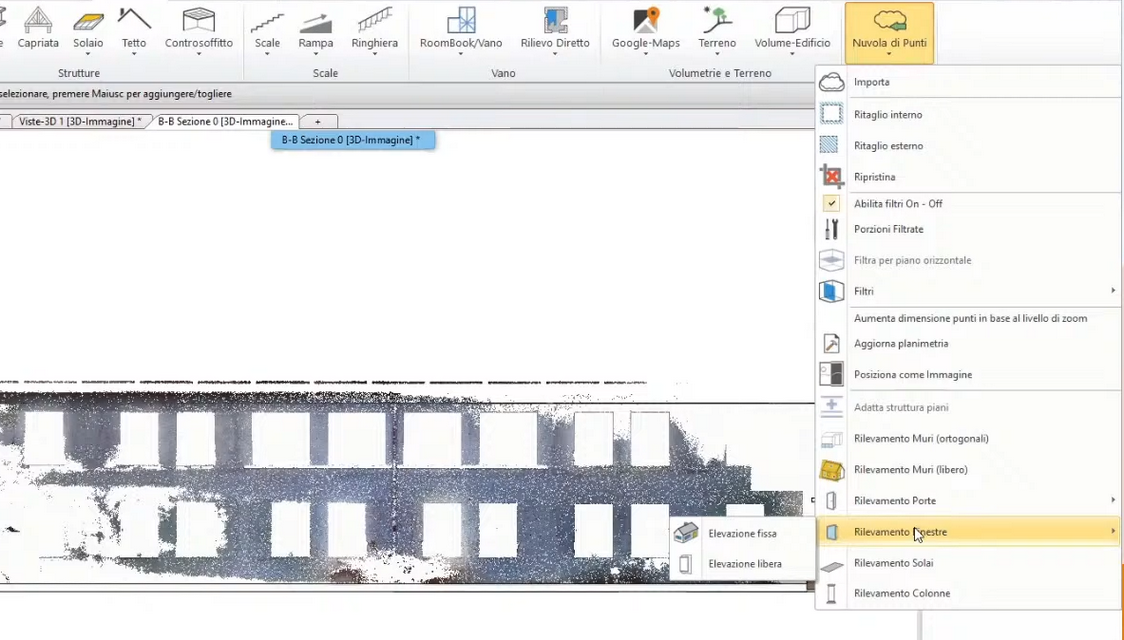Viewport: 1124px width, 640px height.
Task: Click the Ripristina crop reset icon
Action: pyautogui.click(x=832, y=176)
